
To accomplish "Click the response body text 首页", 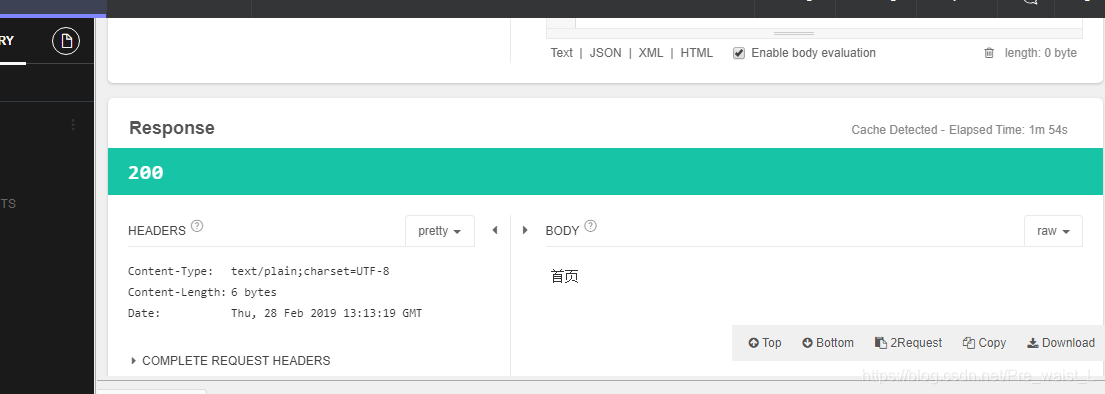I will 564,277.
